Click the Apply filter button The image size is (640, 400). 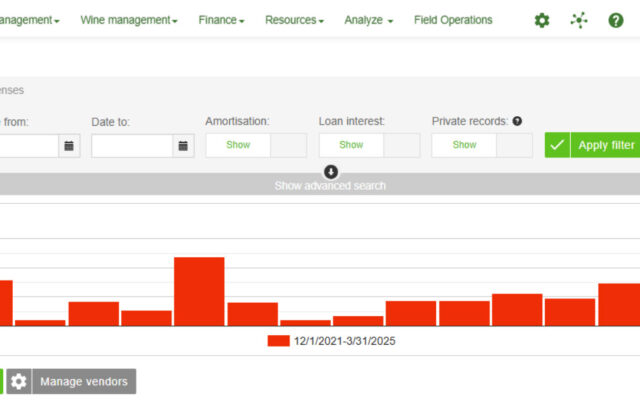(x=592, y=145)
